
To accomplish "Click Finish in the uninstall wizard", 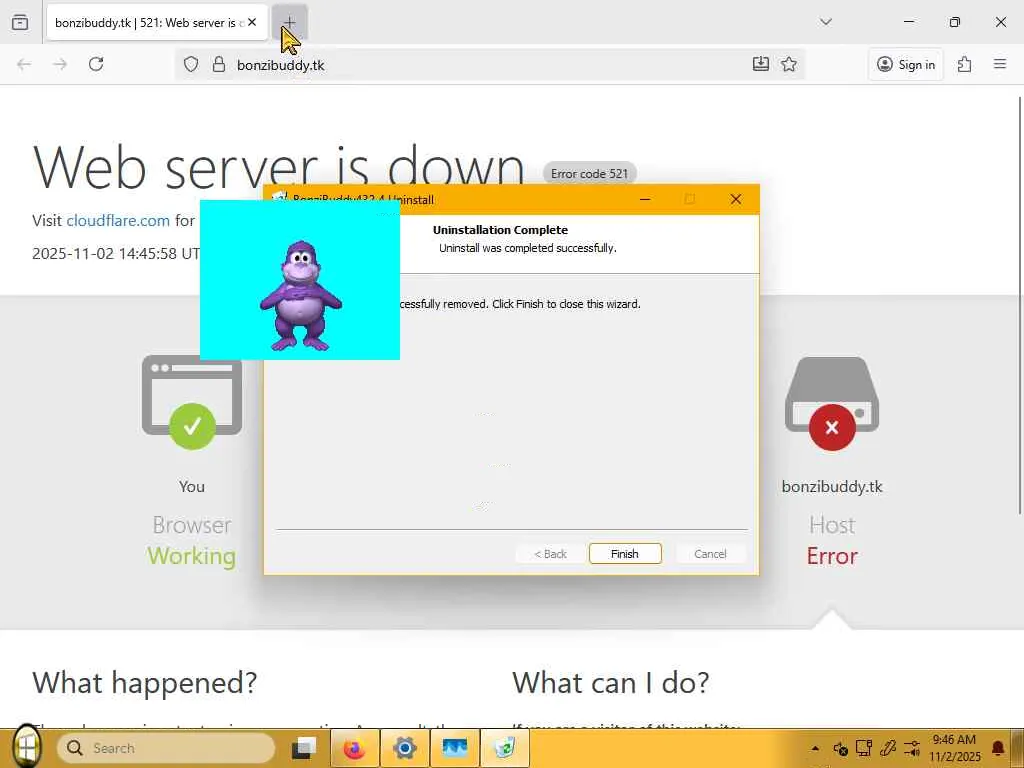I will [625, 554].
